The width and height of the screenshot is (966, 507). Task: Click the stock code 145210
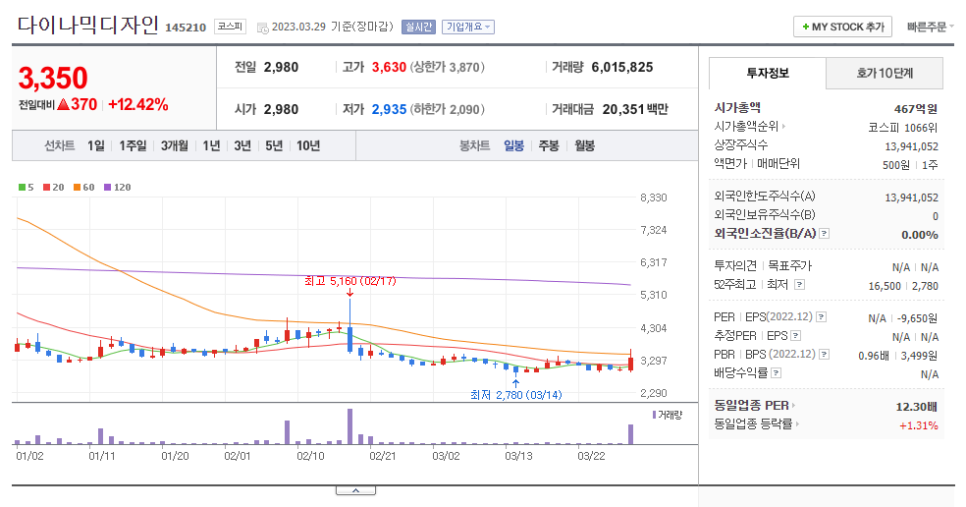(x=185, y=27)
